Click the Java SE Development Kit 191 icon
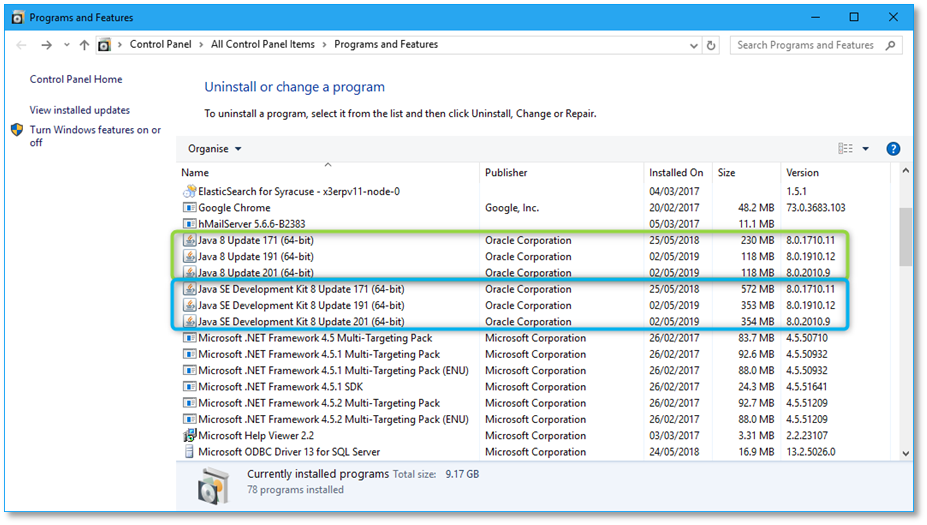Viewport: 927px width, 525px height. click(x=189, y=305)
